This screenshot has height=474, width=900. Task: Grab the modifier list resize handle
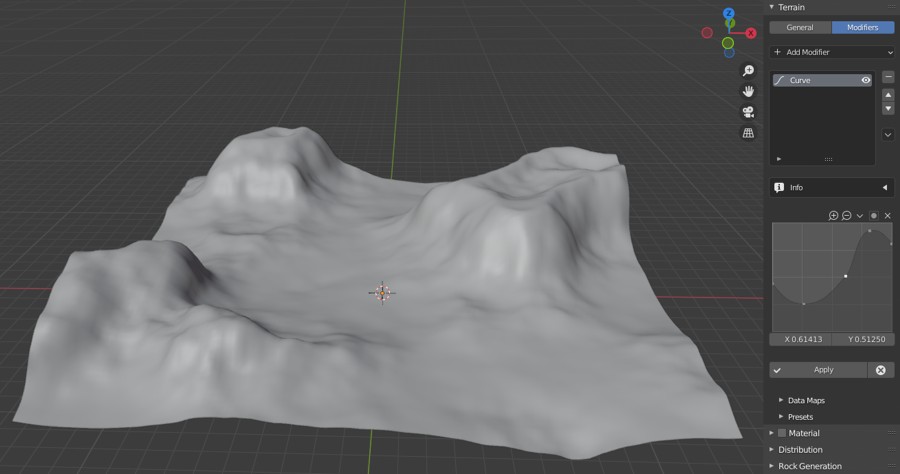tap(828, 160)
